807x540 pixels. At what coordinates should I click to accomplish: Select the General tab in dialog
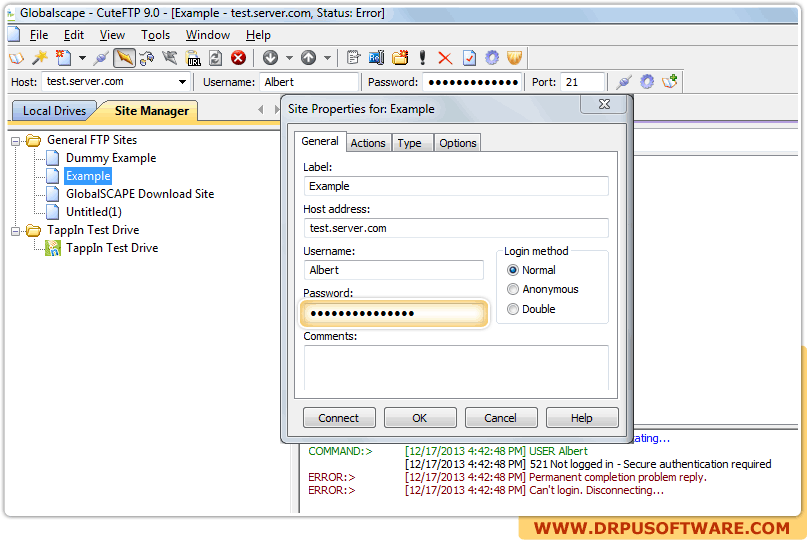(x=320, y=141)
